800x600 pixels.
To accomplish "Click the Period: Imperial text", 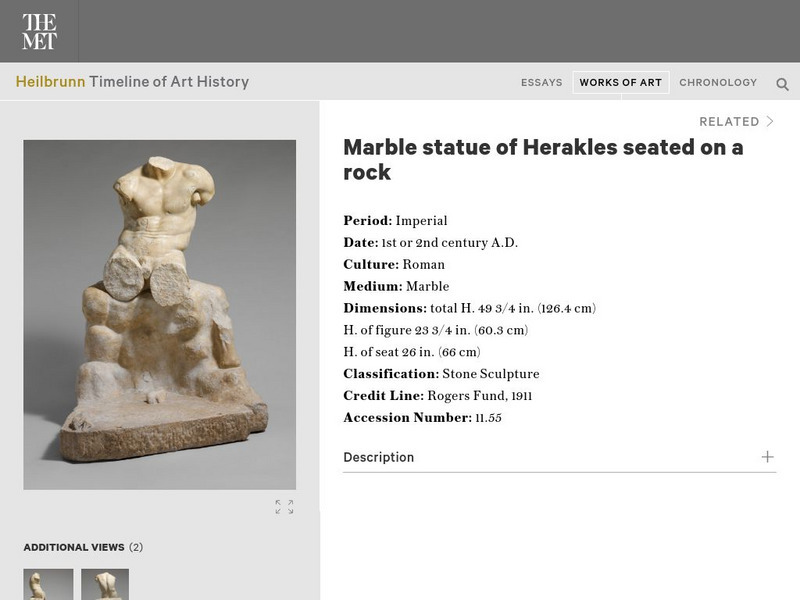I will 395,221.
